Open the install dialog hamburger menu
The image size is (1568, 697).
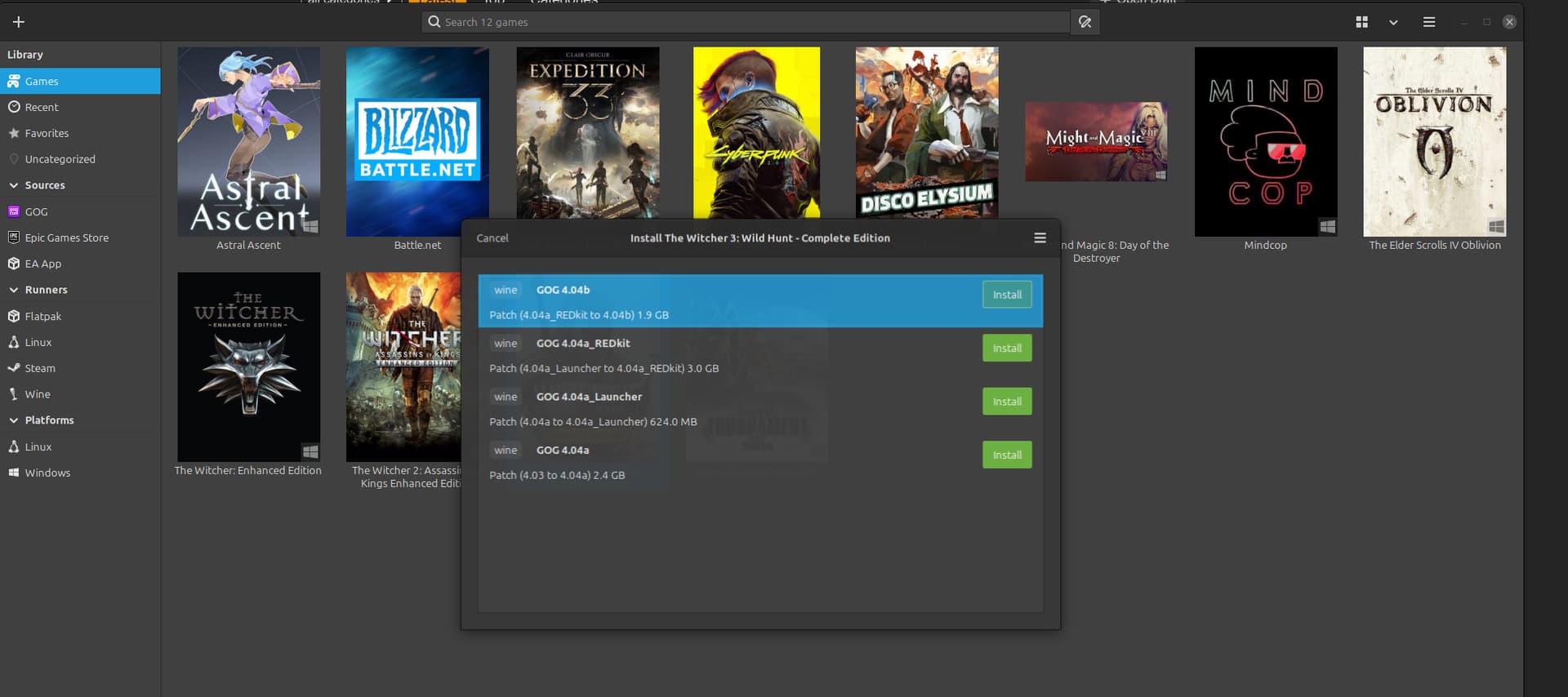tap(1040, 238)
